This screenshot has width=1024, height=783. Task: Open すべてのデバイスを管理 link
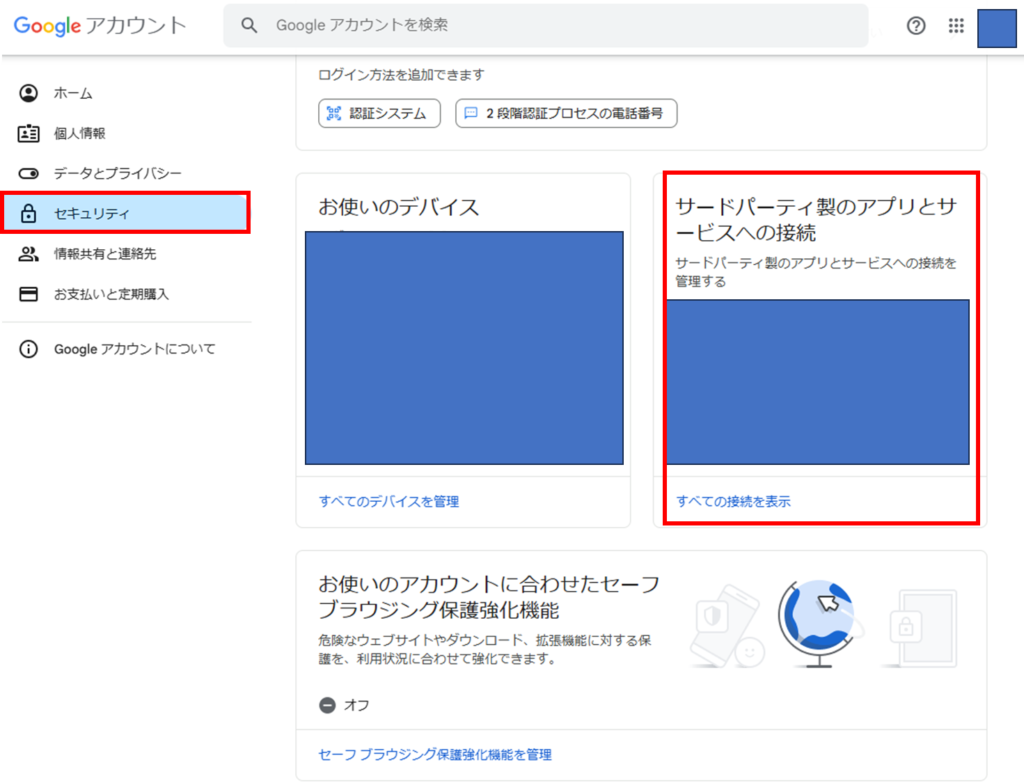[389, 502]
